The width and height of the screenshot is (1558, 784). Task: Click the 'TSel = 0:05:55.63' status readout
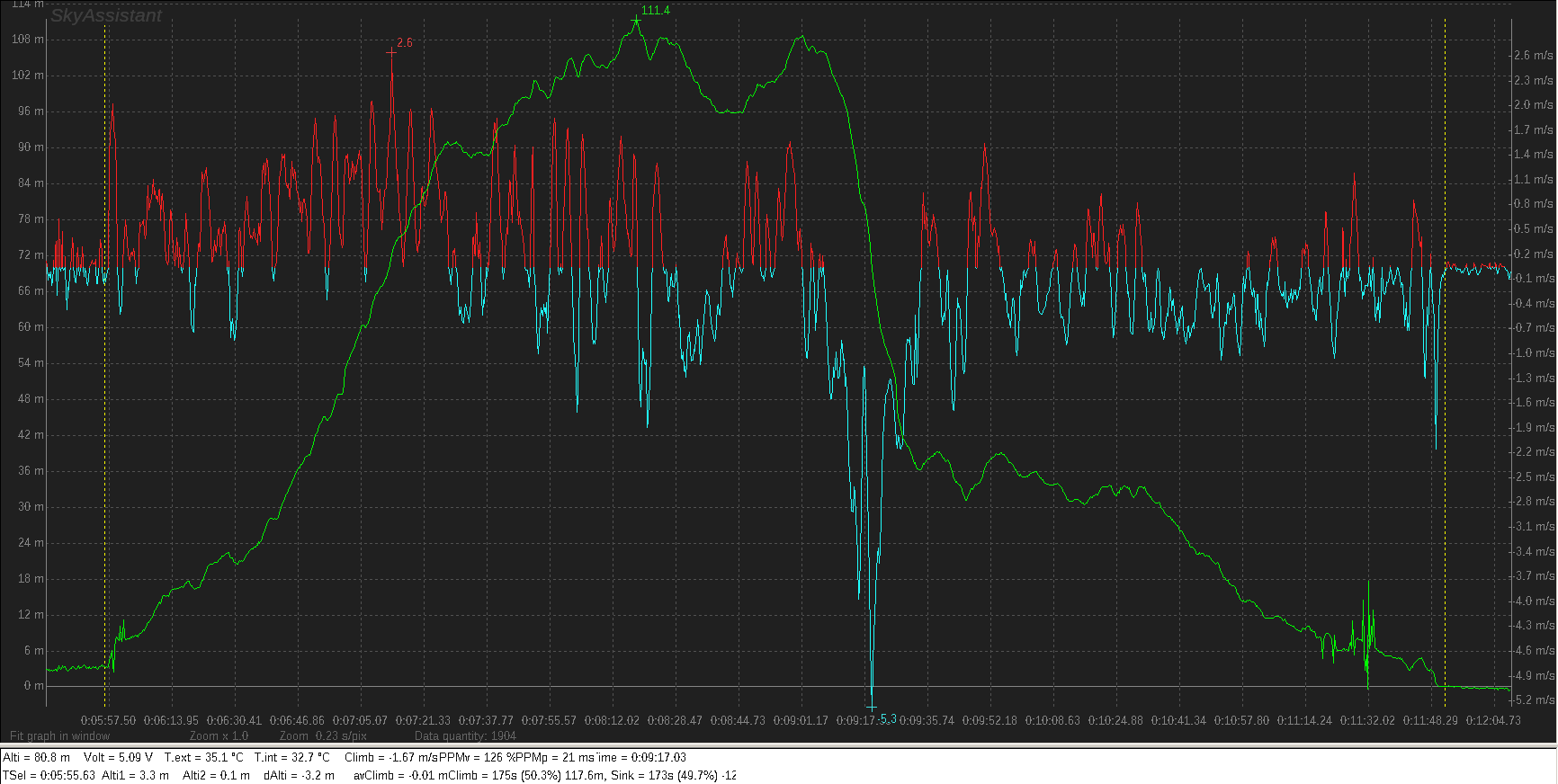[x=49, y=775]
